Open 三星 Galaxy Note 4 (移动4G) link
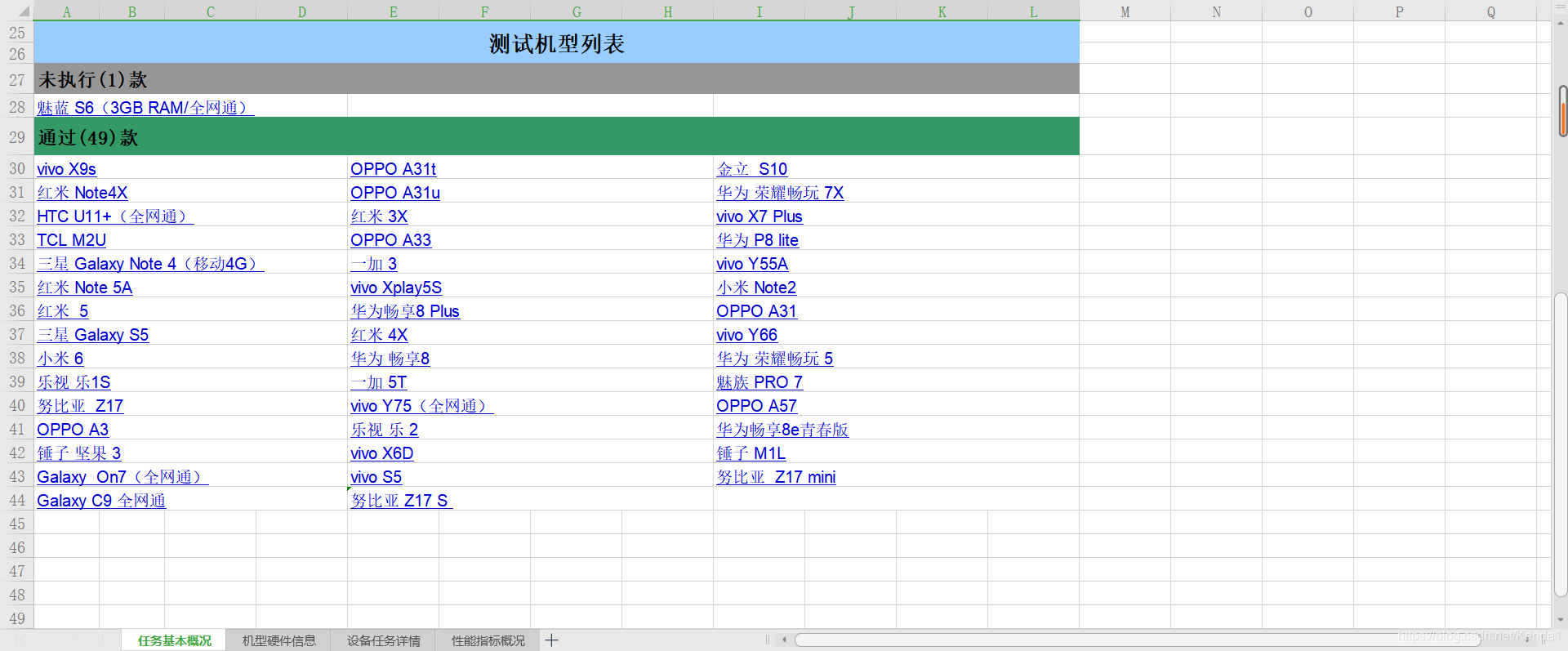1568x651 pixels. 150,264
